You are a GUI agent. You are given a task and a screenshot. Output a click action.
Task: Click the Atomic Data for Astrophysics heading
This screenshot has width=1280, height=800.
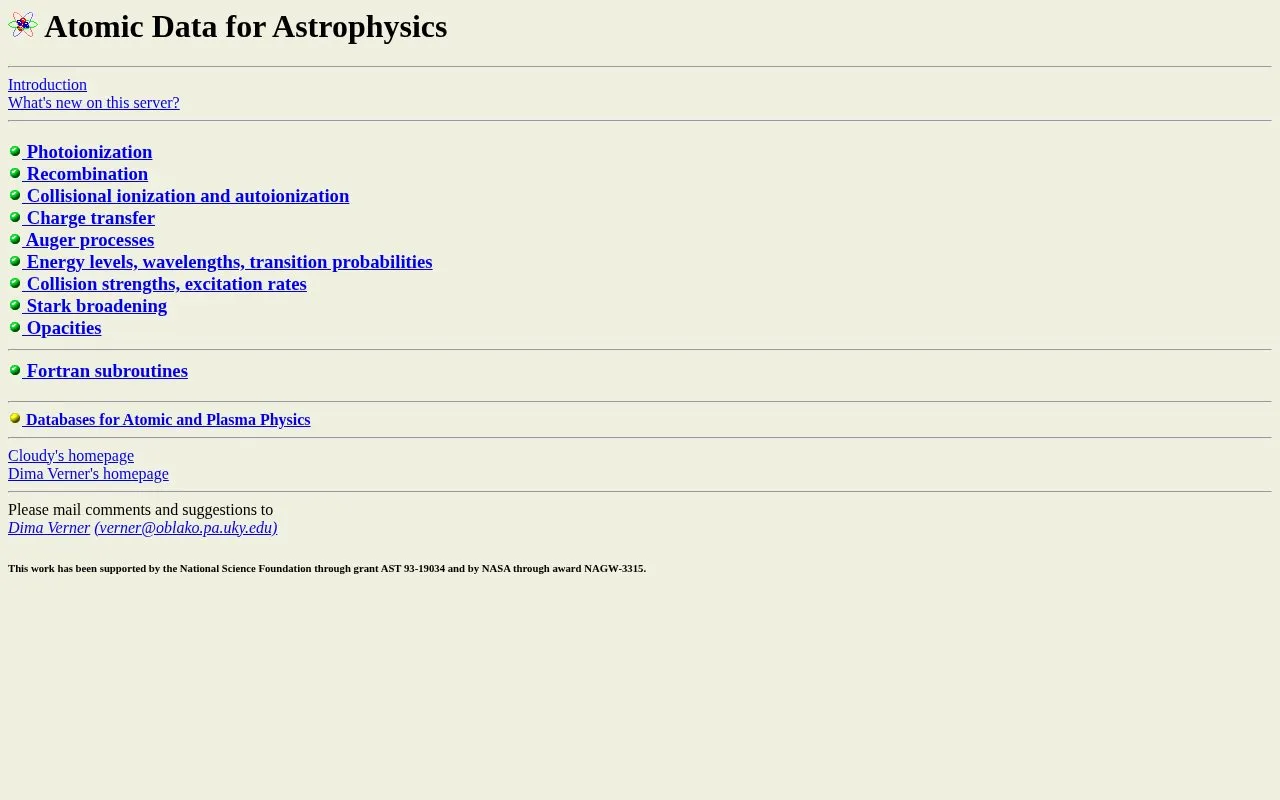tap(245, 27)
